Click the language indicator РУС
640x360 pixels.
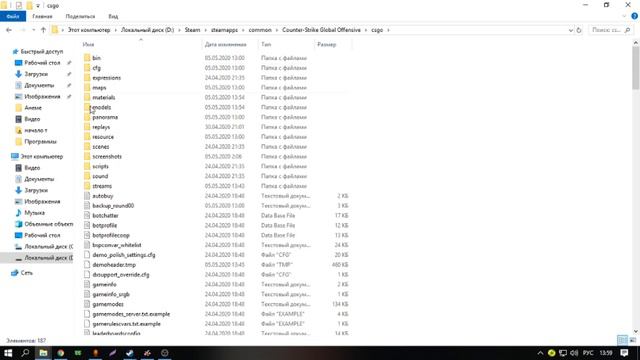(588, 353)
